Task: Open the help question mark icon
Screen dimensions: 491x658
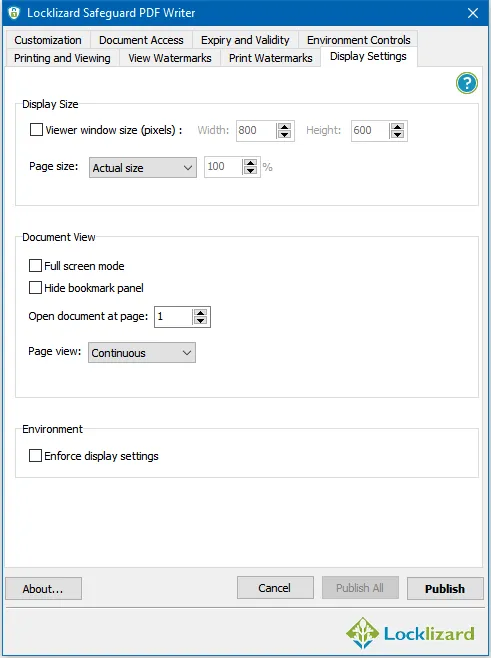Action: (x=467, y=83)
